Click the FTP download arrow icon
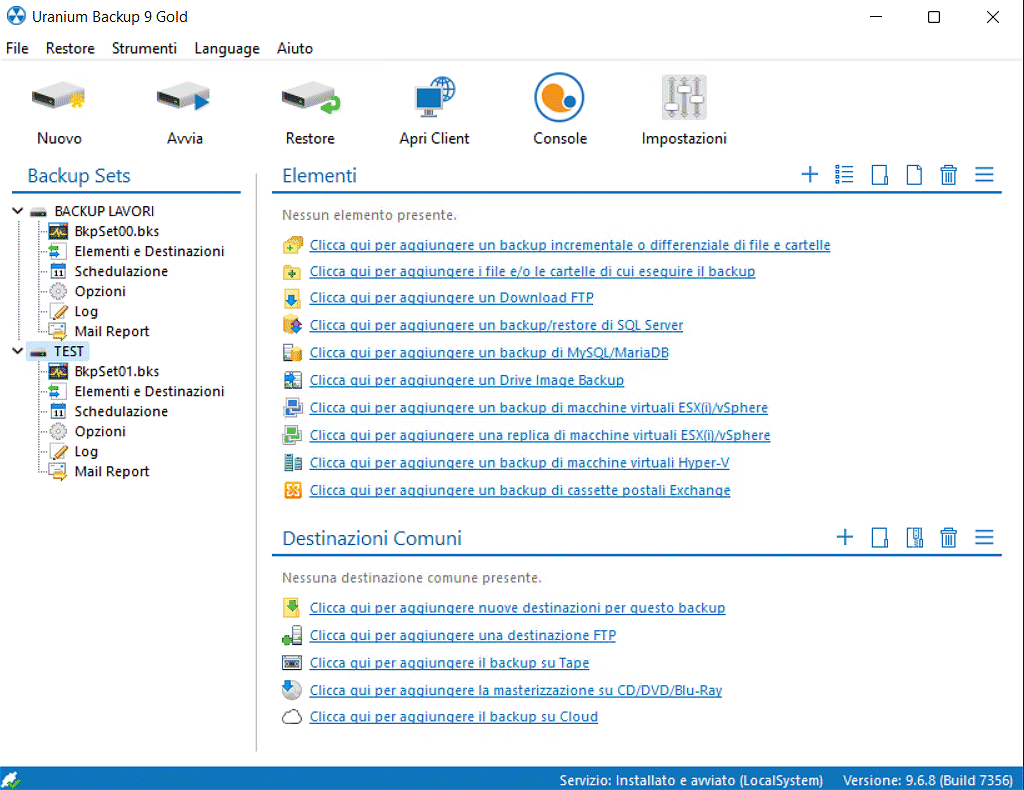Screen dimensions: 1024x790 tap(292, 298)
